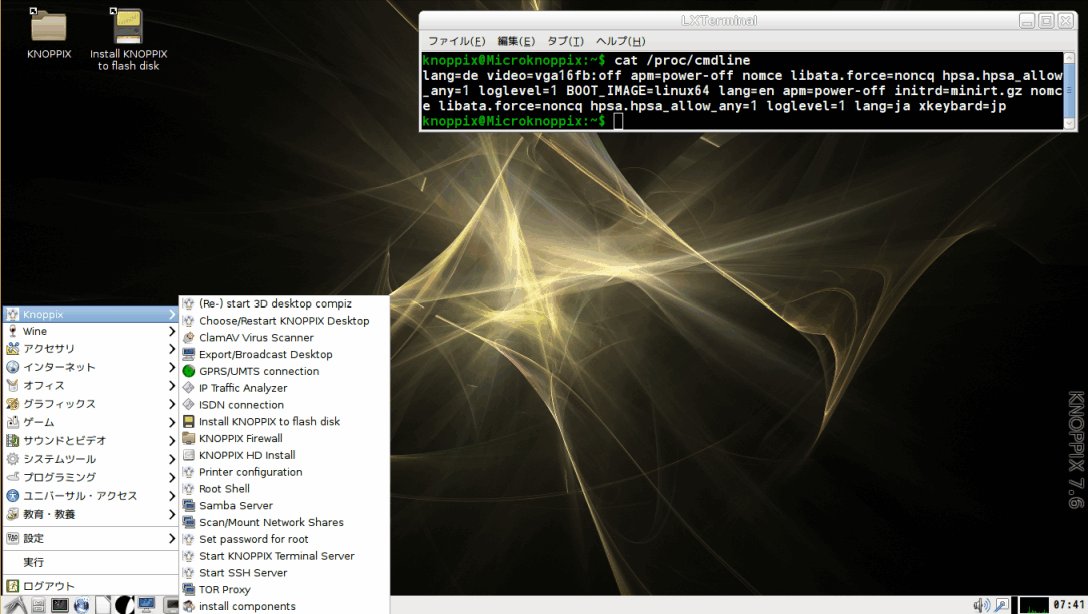This screenshot has height=614, width=1088.
Task: Click the CPU usage monitor graph
Action: point(1033,605)
